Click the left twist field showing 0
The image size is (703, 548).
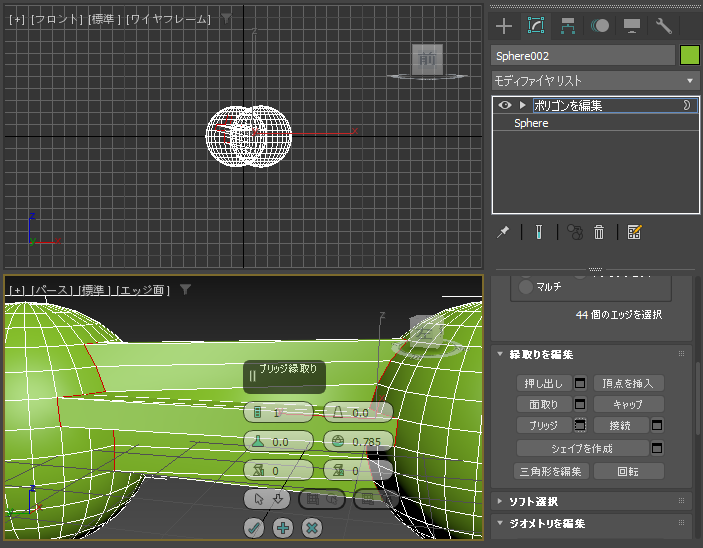[x=278, y=470]
